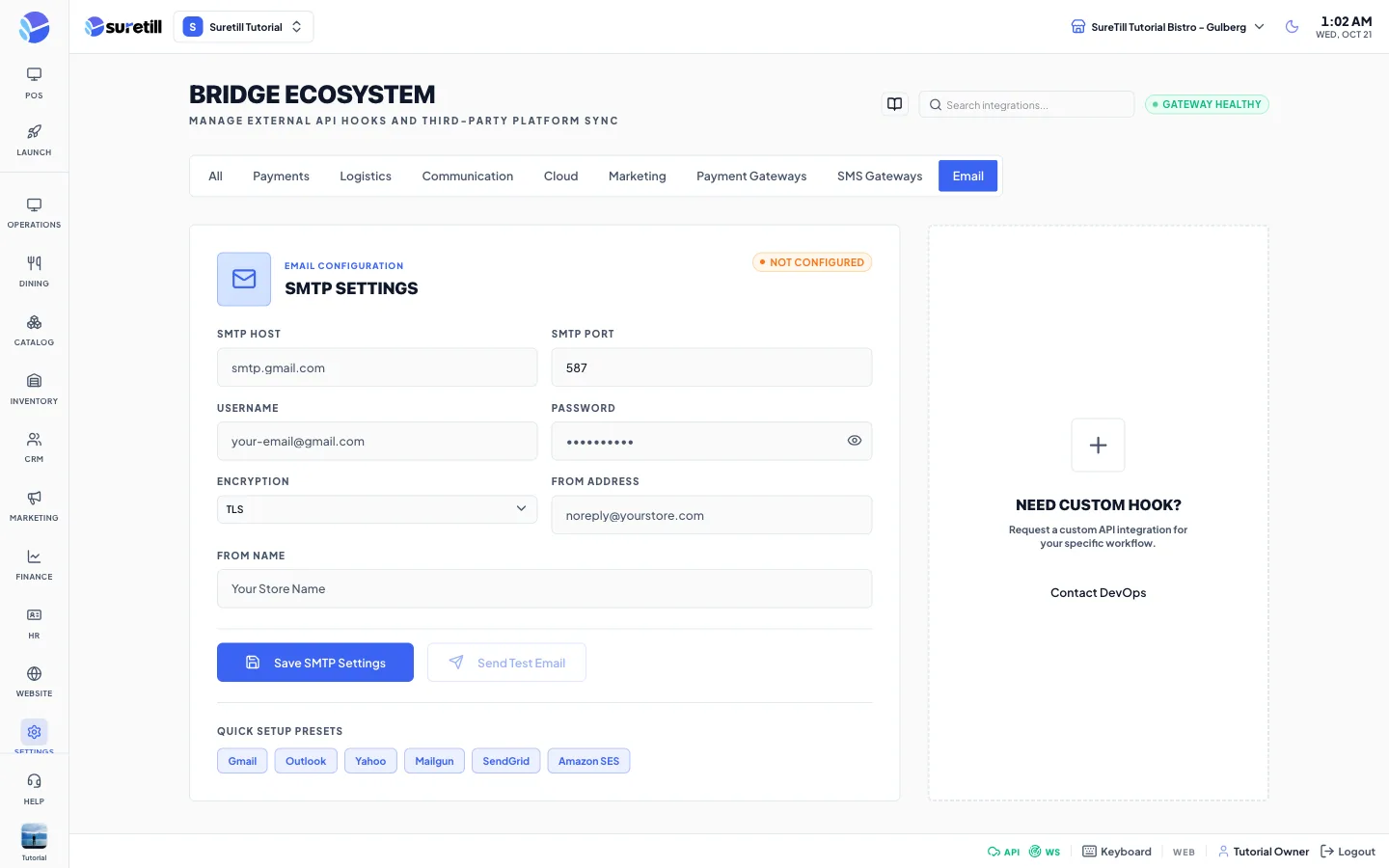Open the SureTill Tutorial Bistro branch selector
Screen dimensions: 1389x868
(x=1167, y=27)
